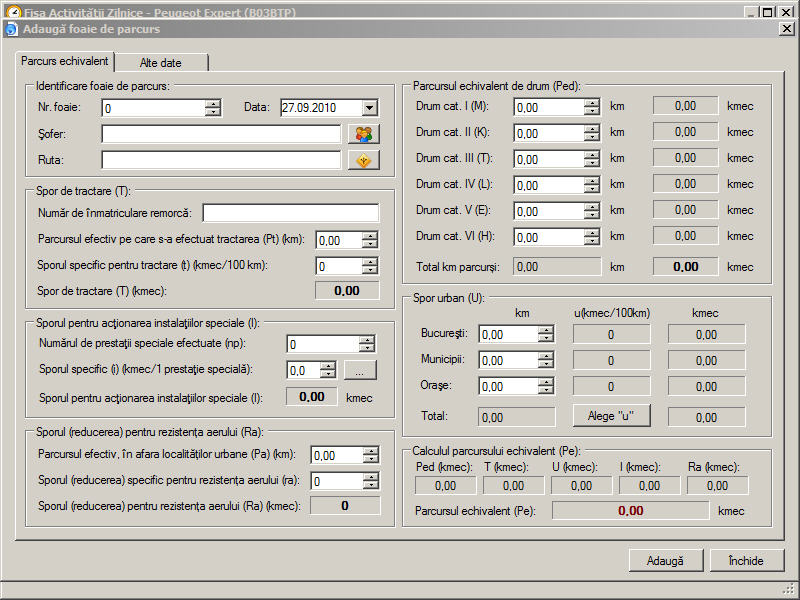
Task: Open route picker next to Ruta field
Action: pos(364,160)
